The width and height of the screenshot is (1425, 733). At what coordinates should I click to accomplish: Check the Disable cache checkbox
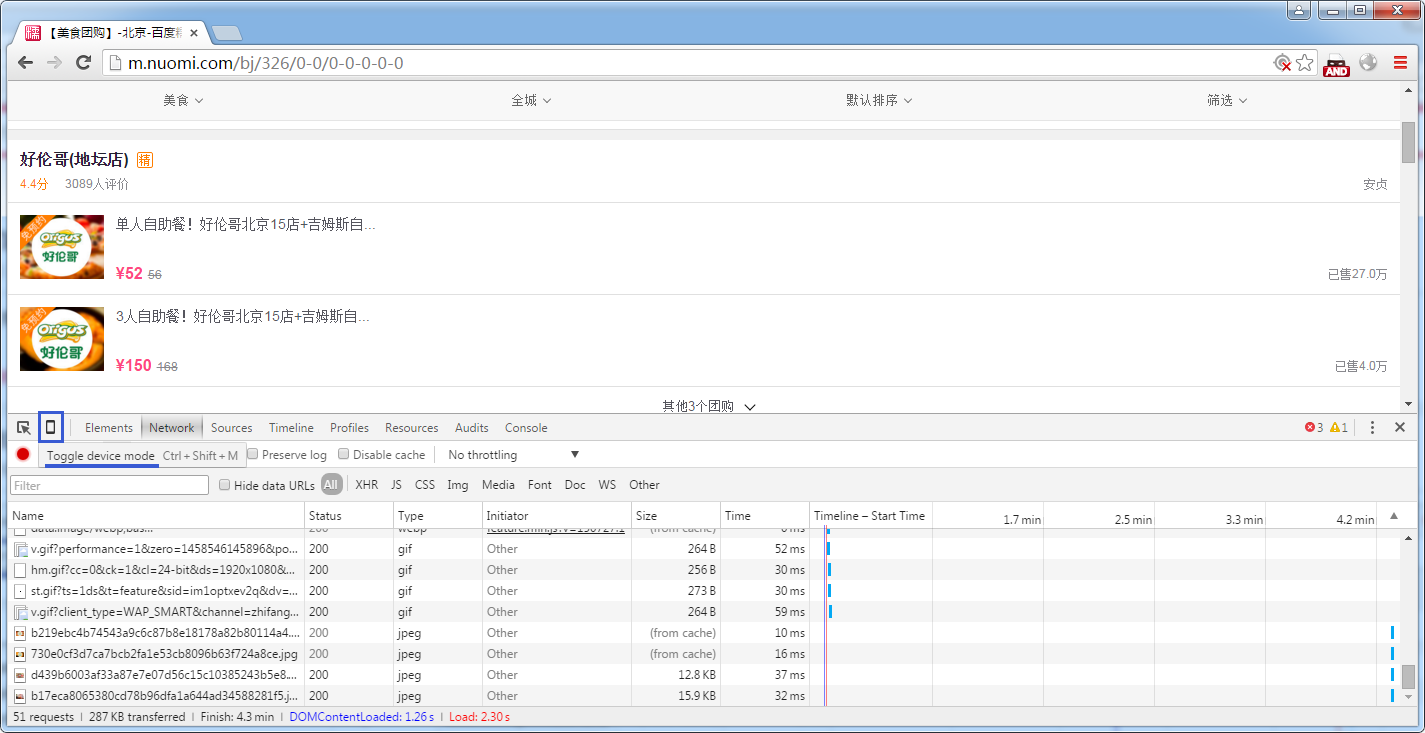pyautogui.click(x=343, y=454)
